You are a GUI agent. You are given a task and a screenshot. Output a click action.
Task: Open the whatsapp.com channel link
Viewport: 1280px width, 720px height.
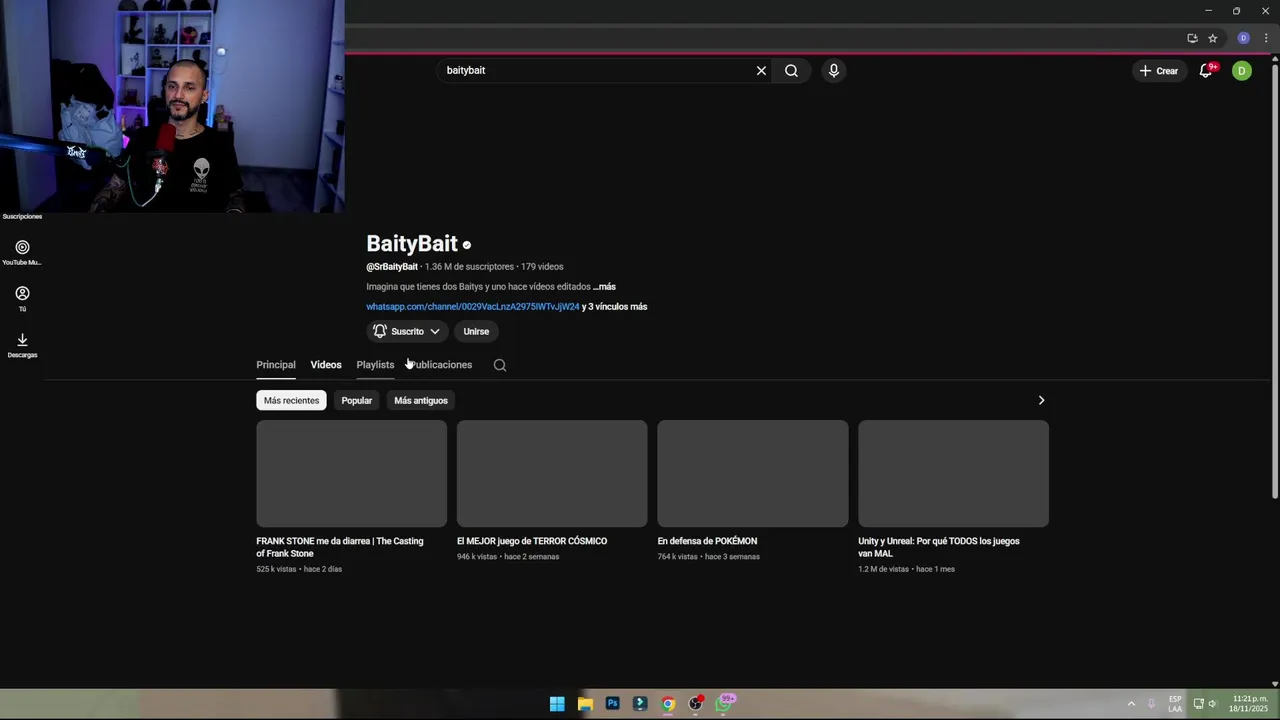(473, 307)
